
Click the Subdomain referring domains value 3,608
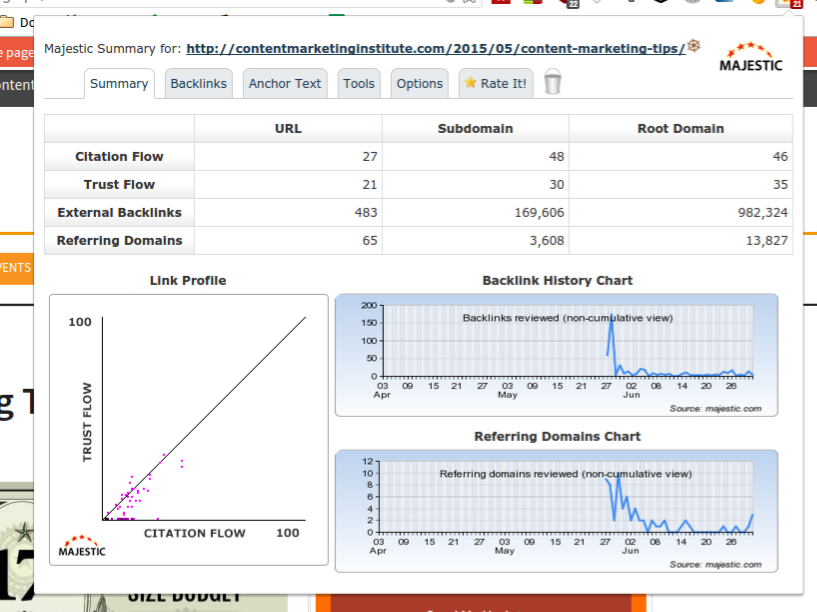tap(547, 241)
